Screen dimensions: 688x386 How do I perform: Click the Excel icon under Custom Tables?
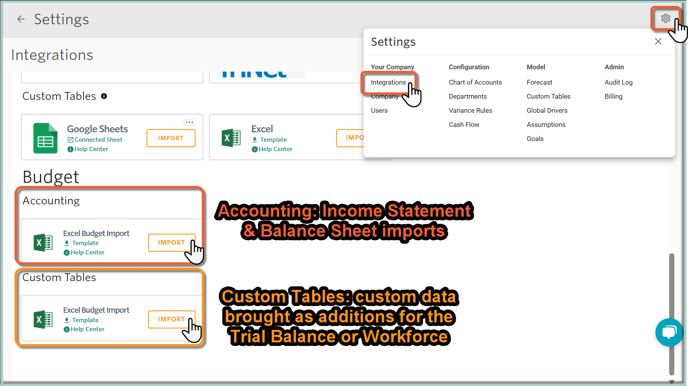pos(231,138)
